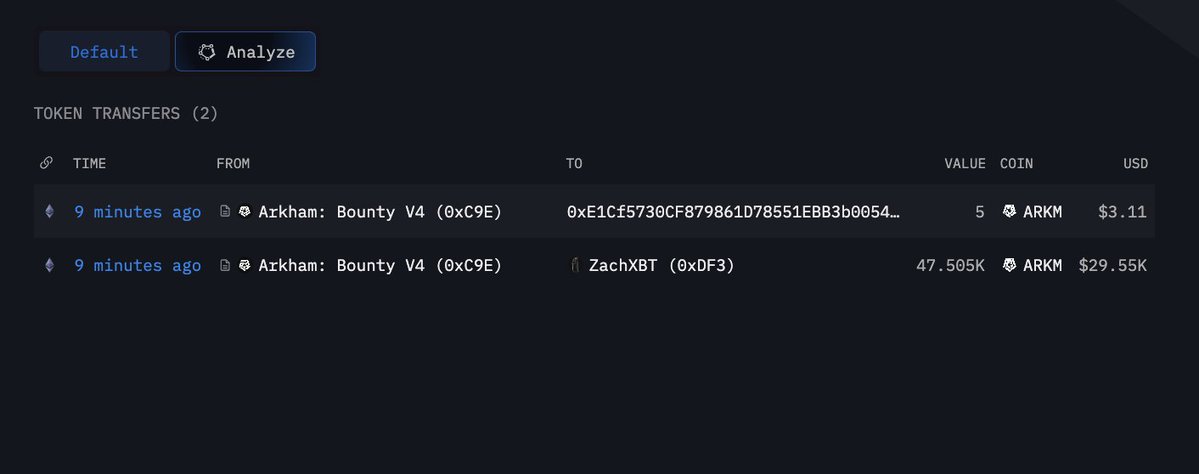Click the ARKM coin icon in the $29.55K row

[1010, 265]
